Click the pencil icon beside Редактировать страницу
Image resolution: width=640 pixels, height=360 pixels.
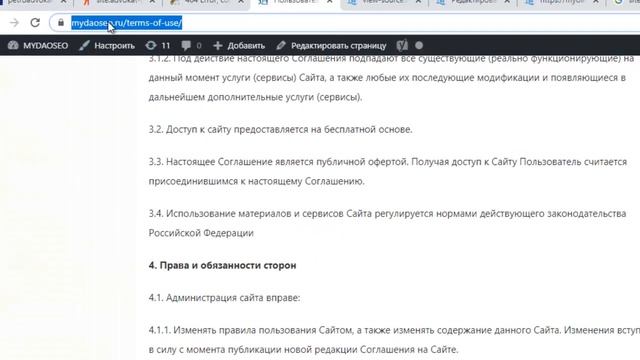tap(281, 45)
